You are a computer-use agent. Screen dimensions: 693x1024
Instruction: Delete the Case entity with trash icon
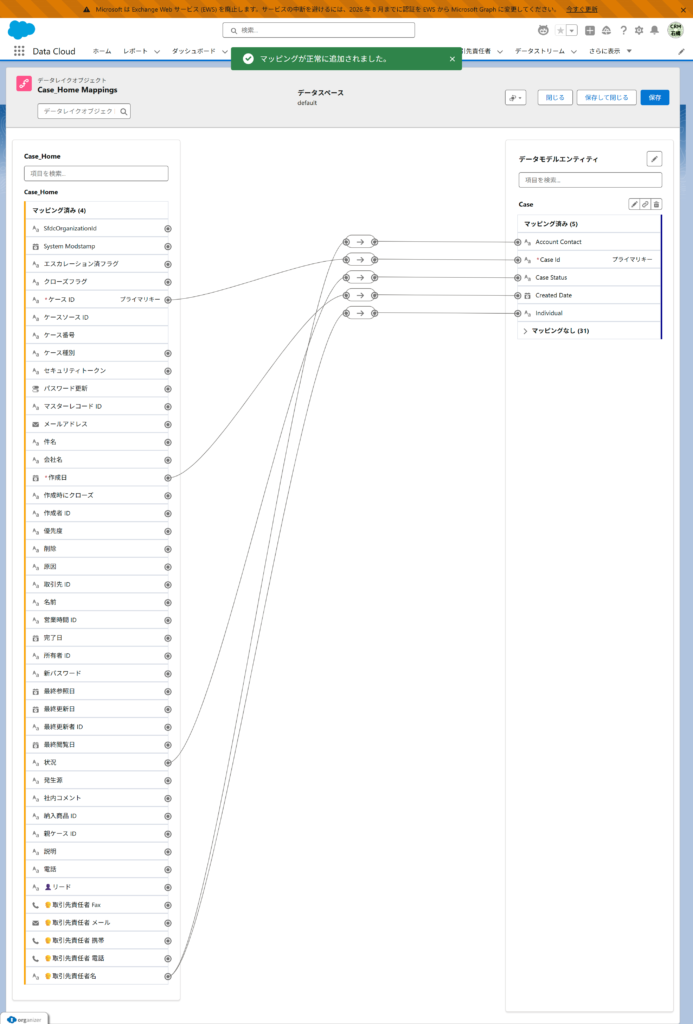[656, 204]
